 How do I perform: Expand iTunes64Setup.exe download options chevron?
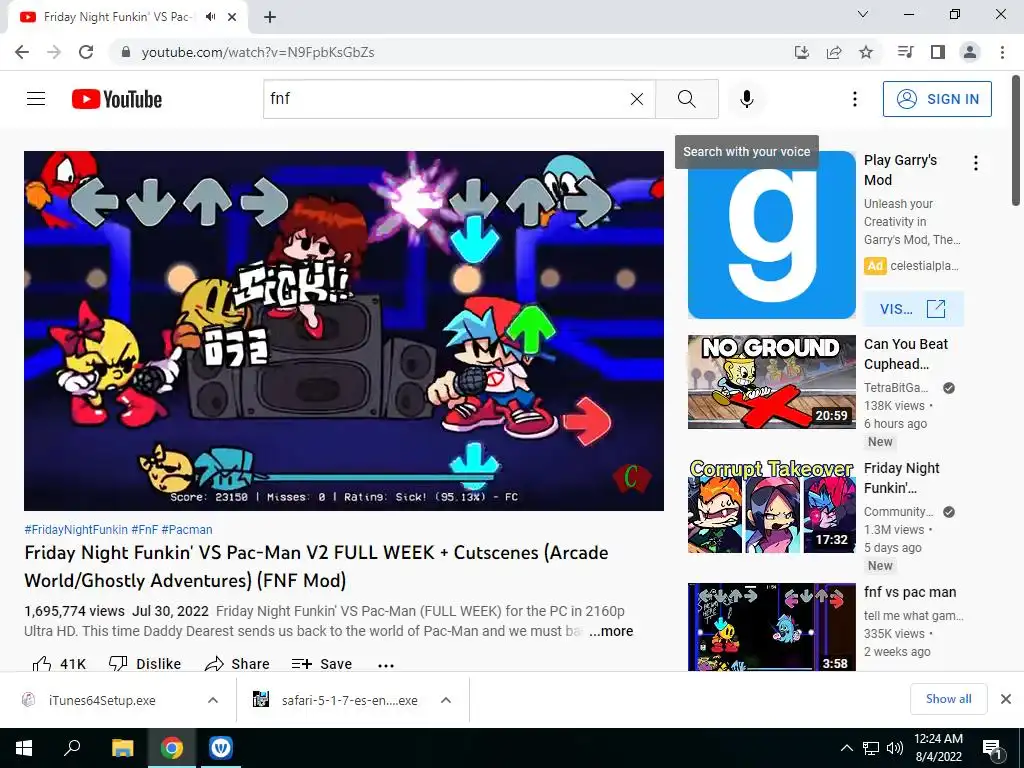213,700
